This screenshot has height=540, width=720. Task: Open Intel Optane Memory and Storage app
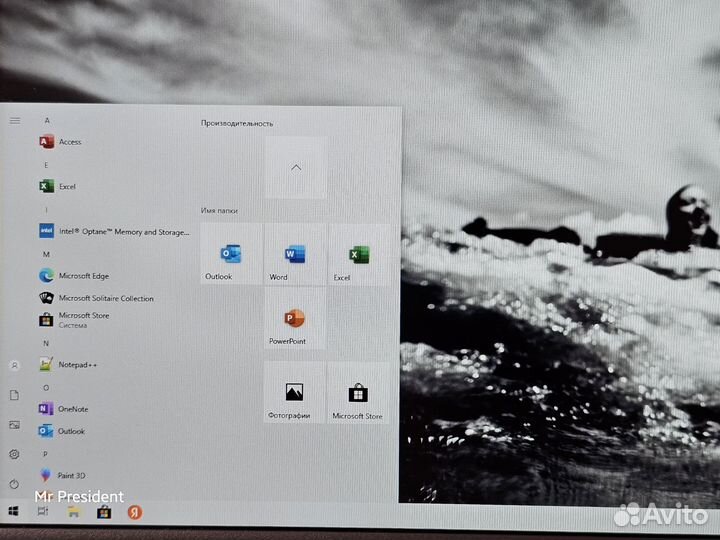(112, 231)
